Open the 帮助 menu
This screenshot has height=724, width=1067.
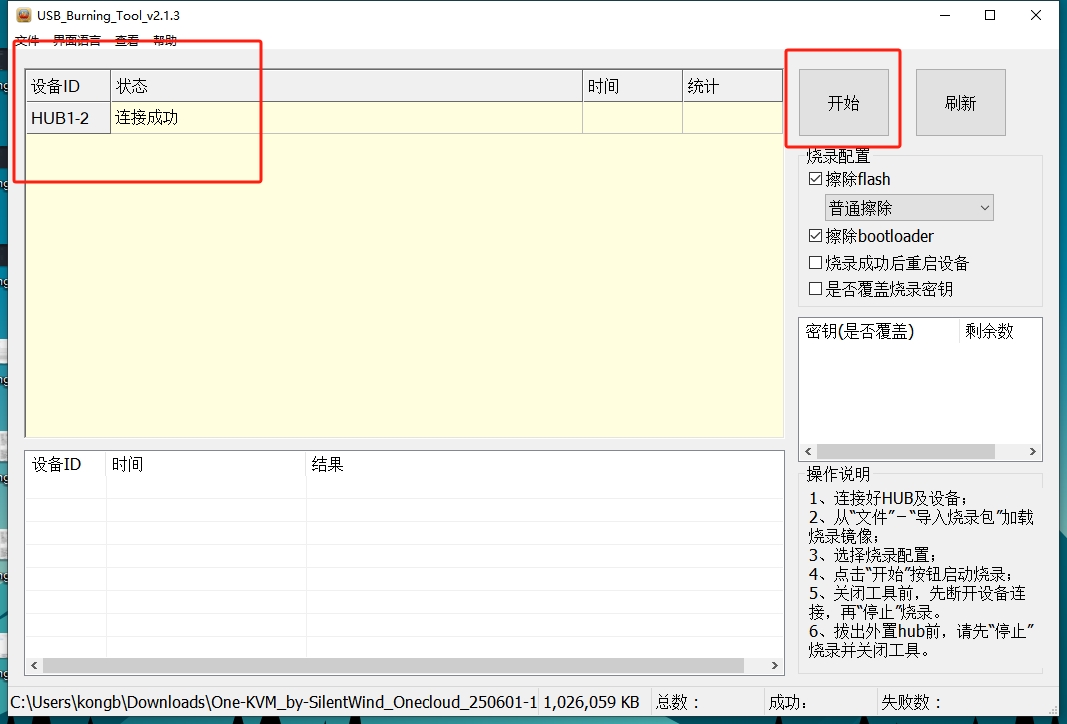(165, 40)
